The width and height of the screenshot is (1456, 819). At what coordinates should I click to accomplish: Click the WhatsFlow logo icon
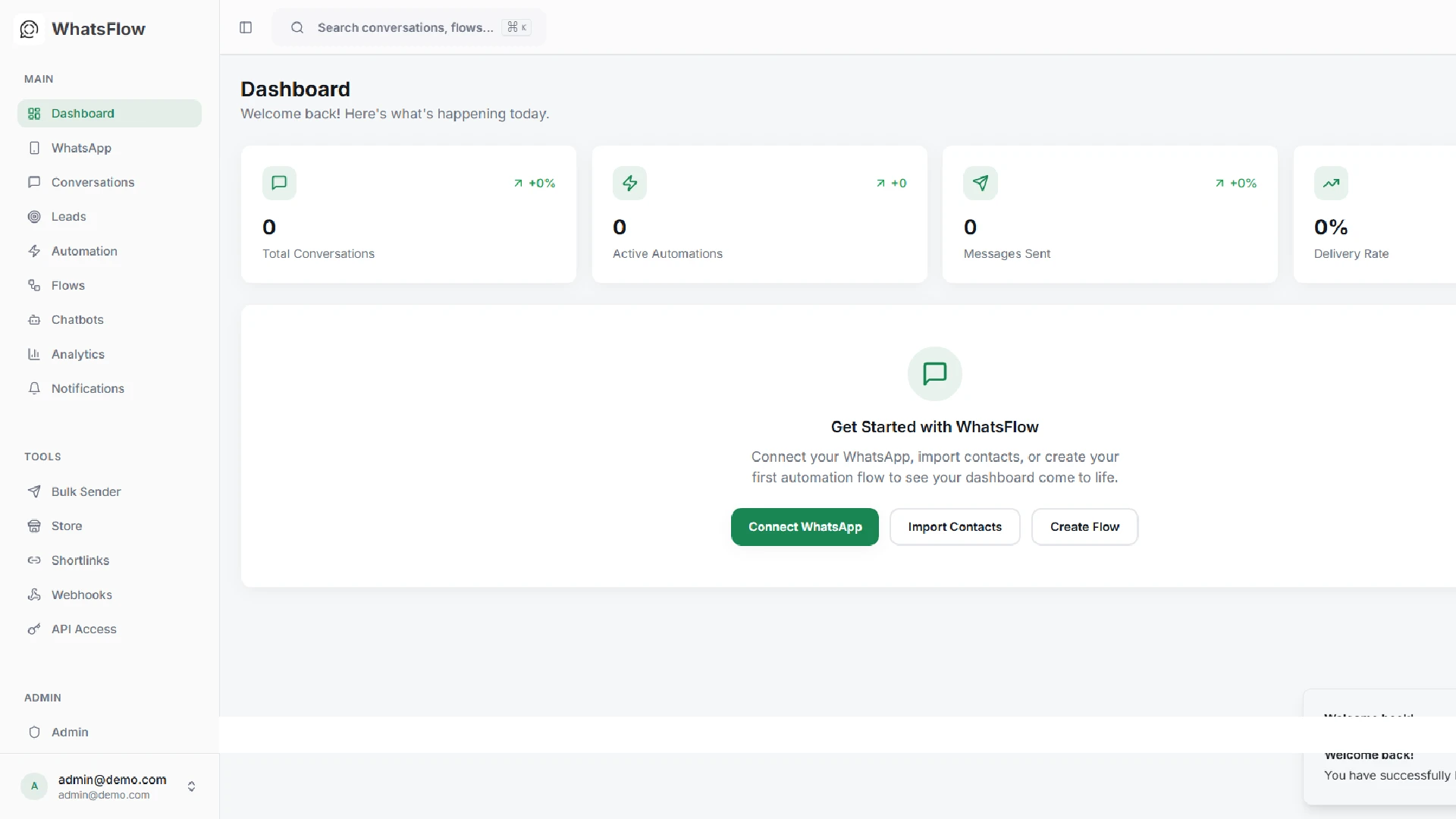pyautogui.click(x=29, y=29)
